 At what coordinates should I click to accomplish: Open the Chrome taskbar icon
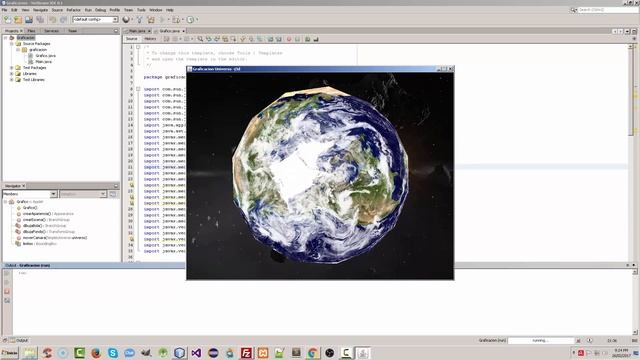pos(313,353)
